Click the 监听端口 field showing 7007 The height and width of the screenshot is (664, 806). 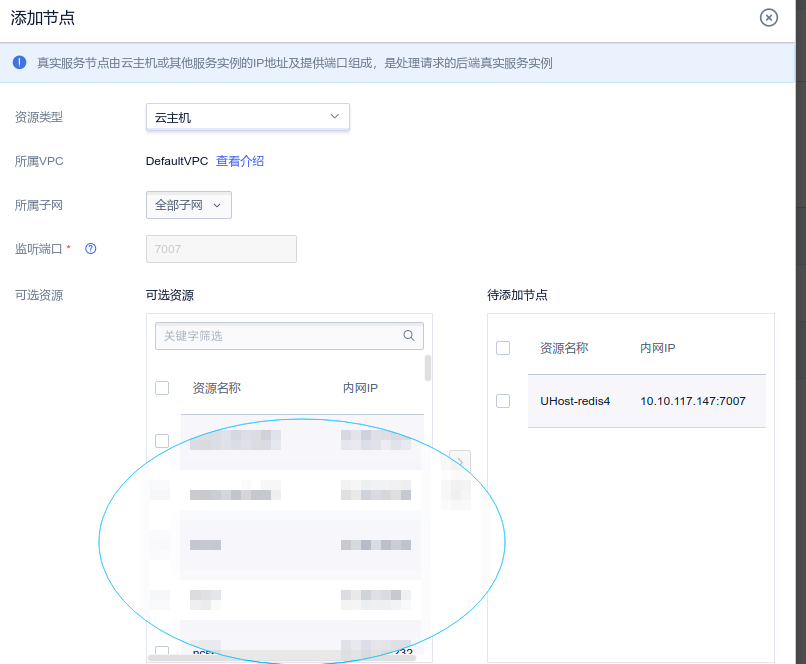point(221,249)
